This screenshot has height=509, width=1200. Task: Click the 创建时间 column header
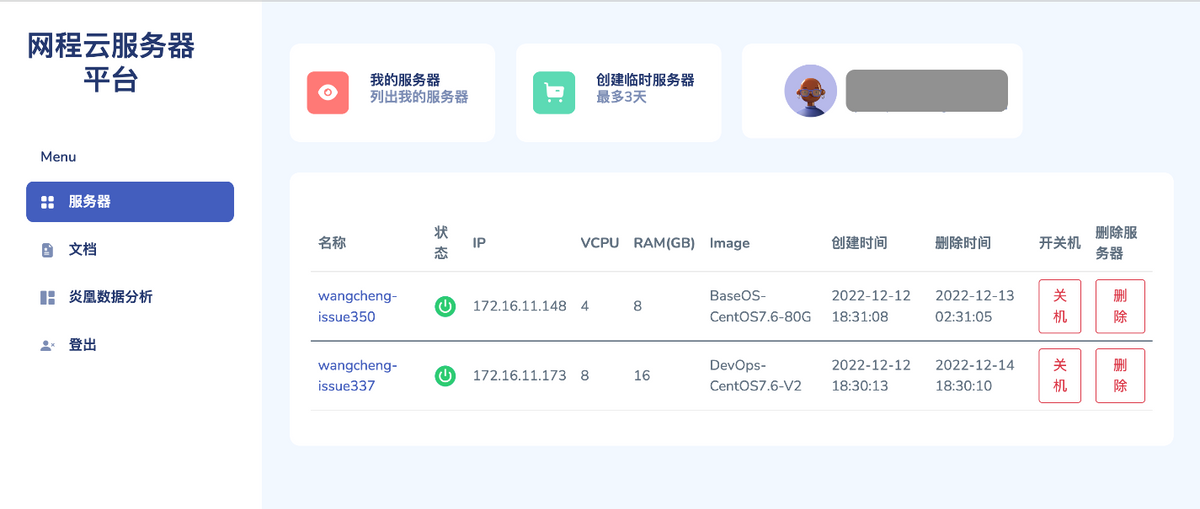(859, 243)
